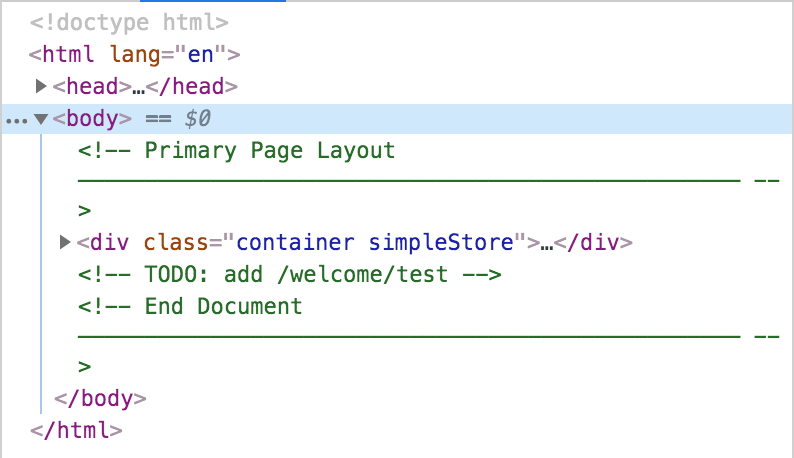Select the div class container simpleStore row

(354, 242)
